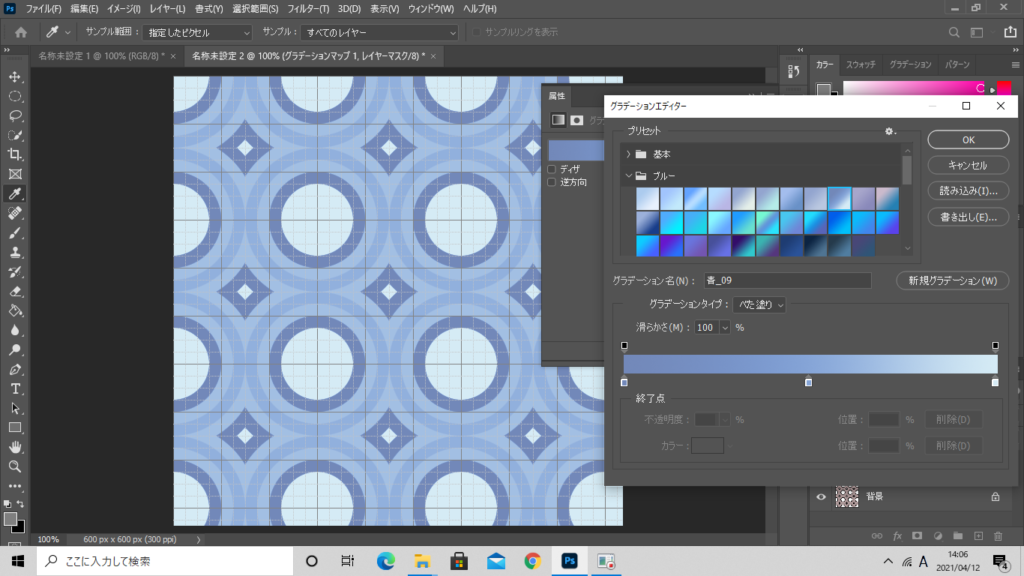Hide the 背景 layer visibility eye
This screenshot has height=576, width=1024.
[x=821, y=497]
